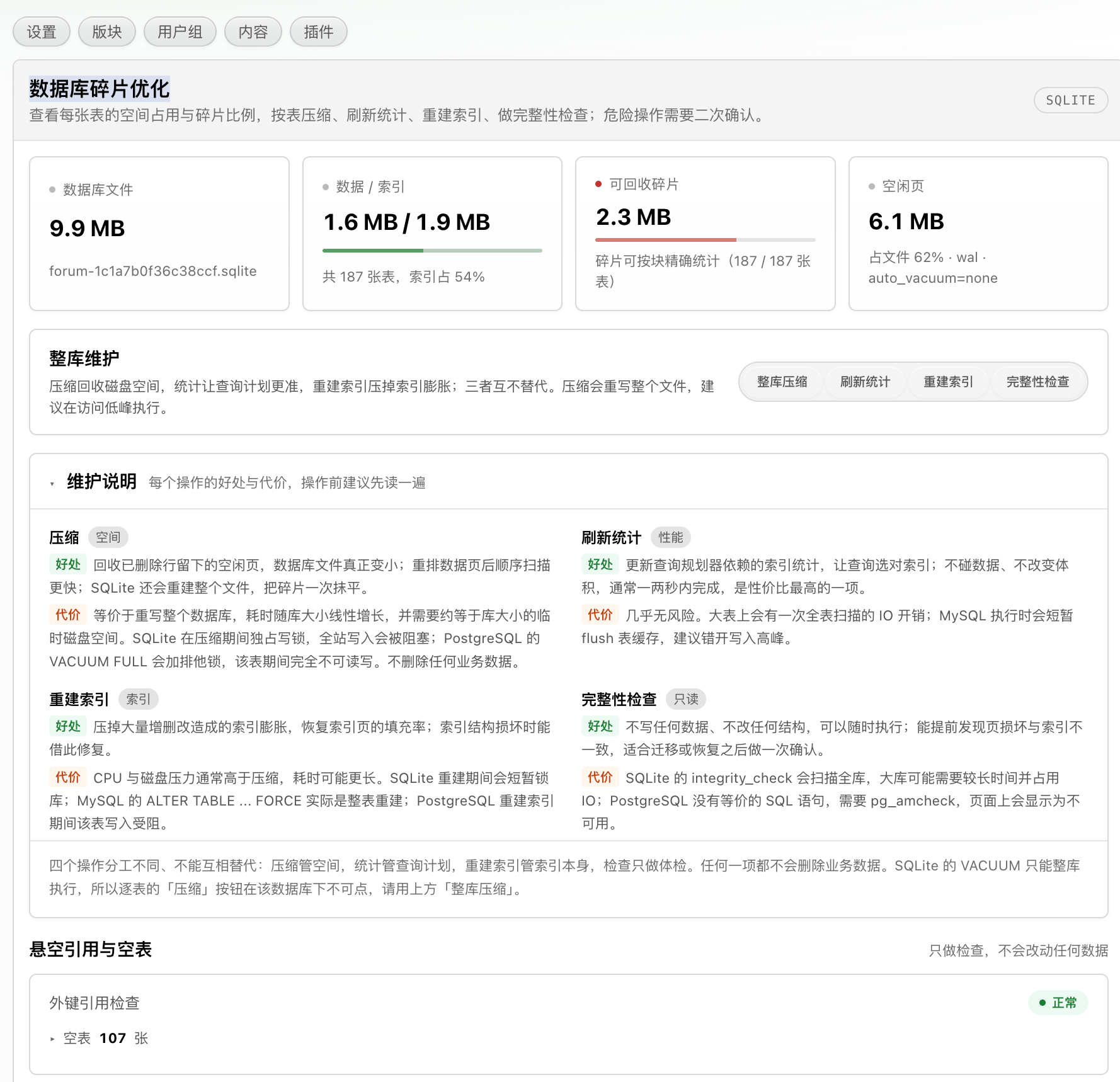Click the 重建索引 button
Screen dimensions: 1120x1082
click(x=949, y=382)
